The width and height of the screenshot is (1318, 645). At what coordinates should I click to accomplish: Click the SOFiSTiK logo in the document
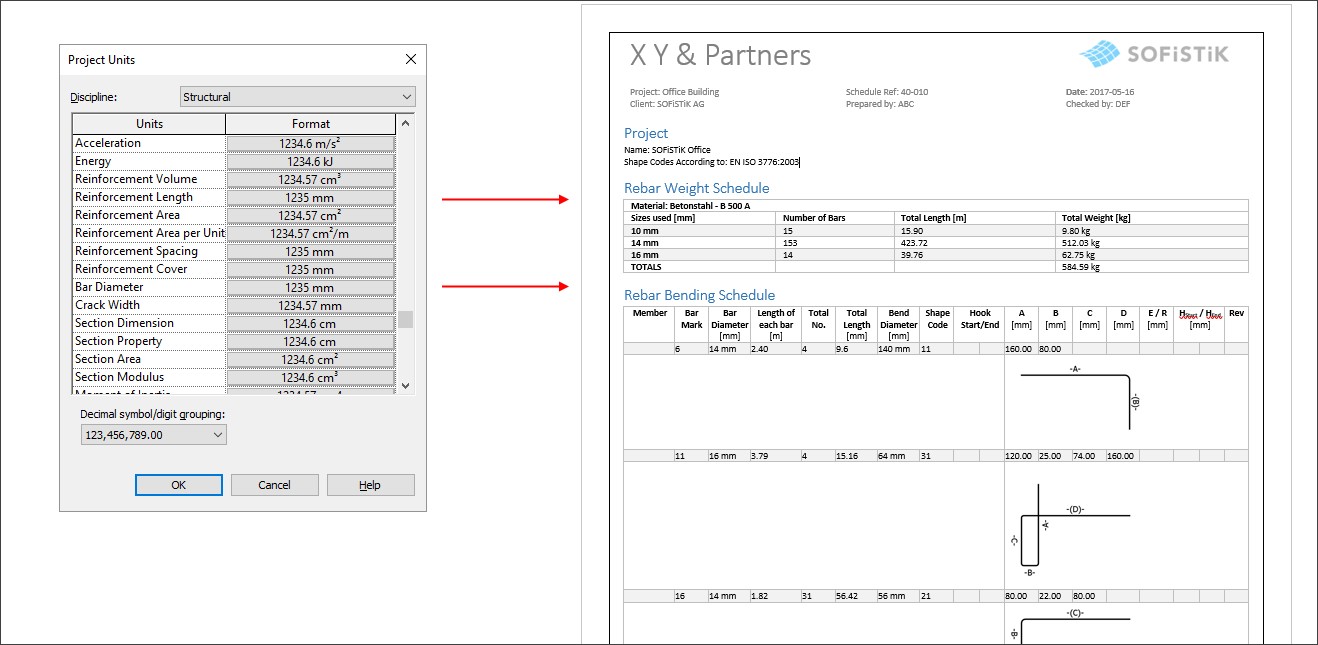[1154, 54]
